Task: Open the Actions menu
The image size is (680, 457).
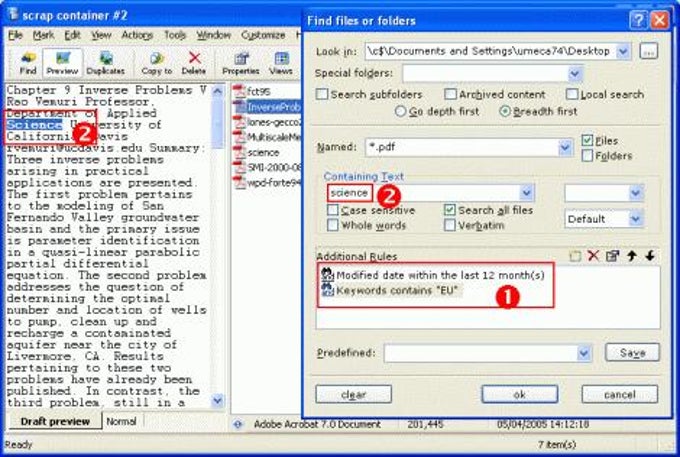Action: tap(137, 35)
